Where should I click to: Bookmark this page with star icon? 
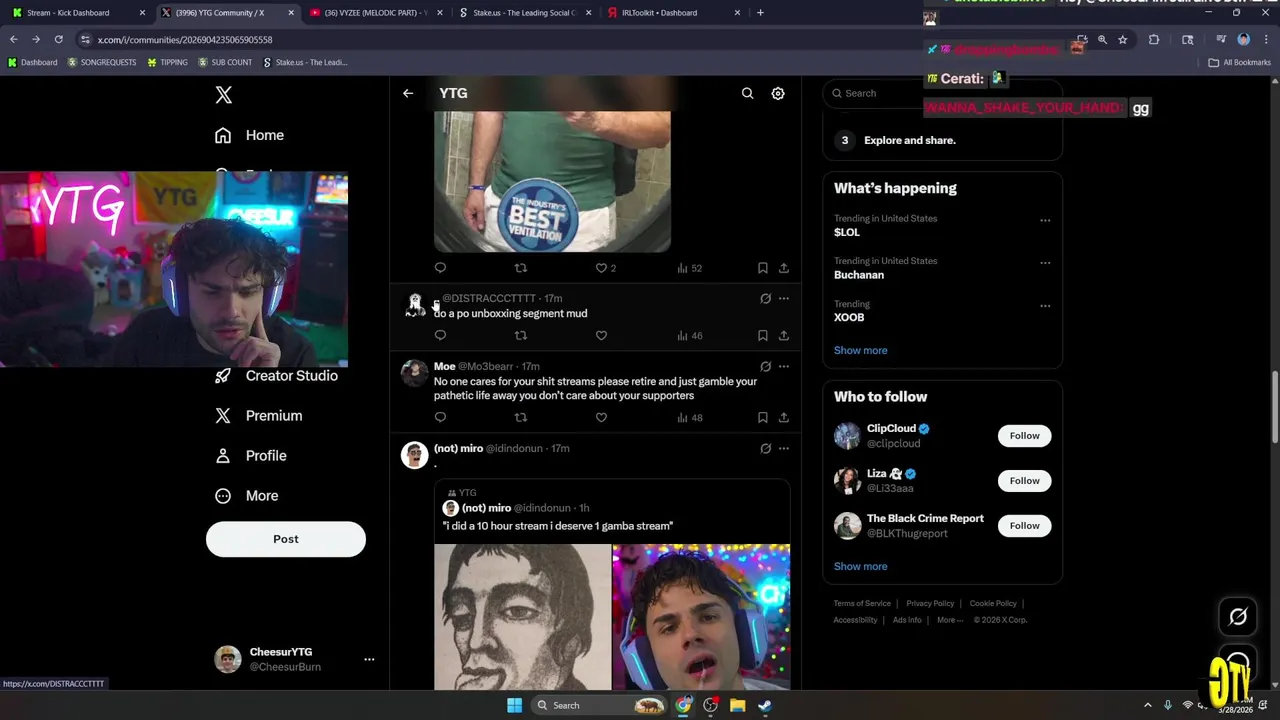pyautogui.click(x=1123, y=39)
